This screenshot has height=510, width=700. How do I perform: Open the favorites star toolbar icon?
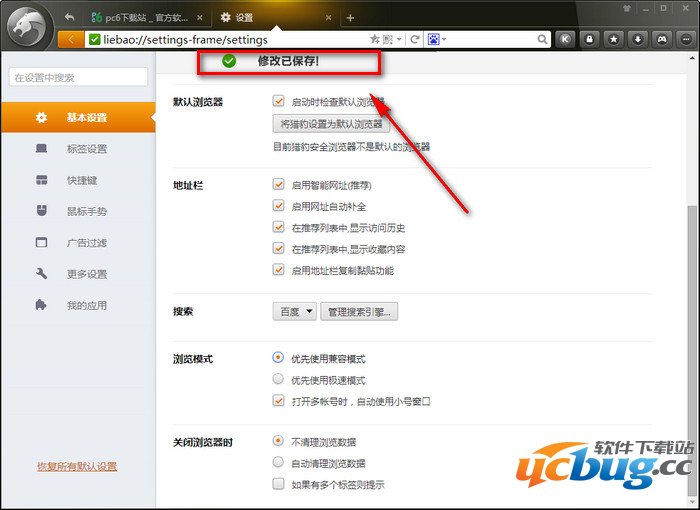[613, 39]
